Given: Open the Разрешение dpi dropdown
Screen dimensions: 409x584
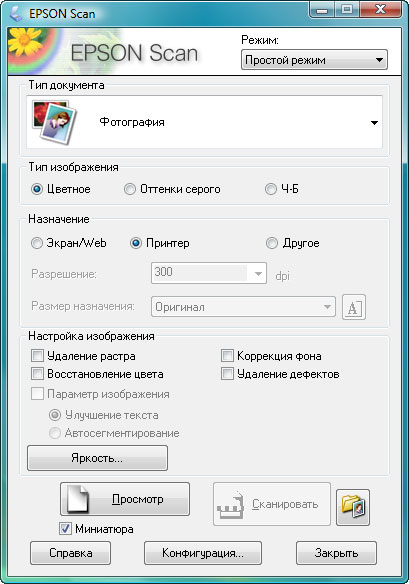Looking at the screenshot, I should pos(209,273).
